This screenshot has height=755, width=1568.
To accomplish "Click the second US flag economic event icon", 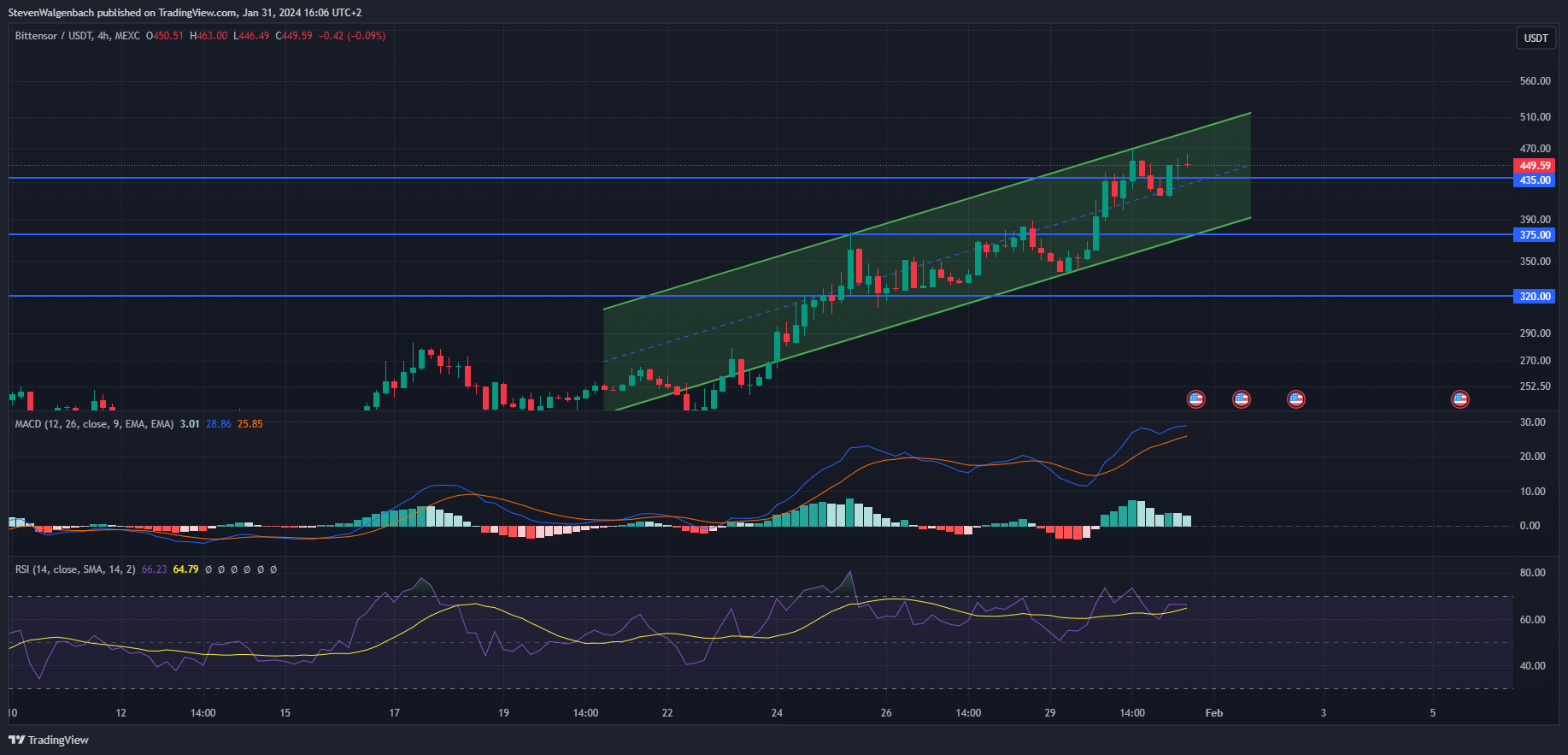I will coord(1242,398).
